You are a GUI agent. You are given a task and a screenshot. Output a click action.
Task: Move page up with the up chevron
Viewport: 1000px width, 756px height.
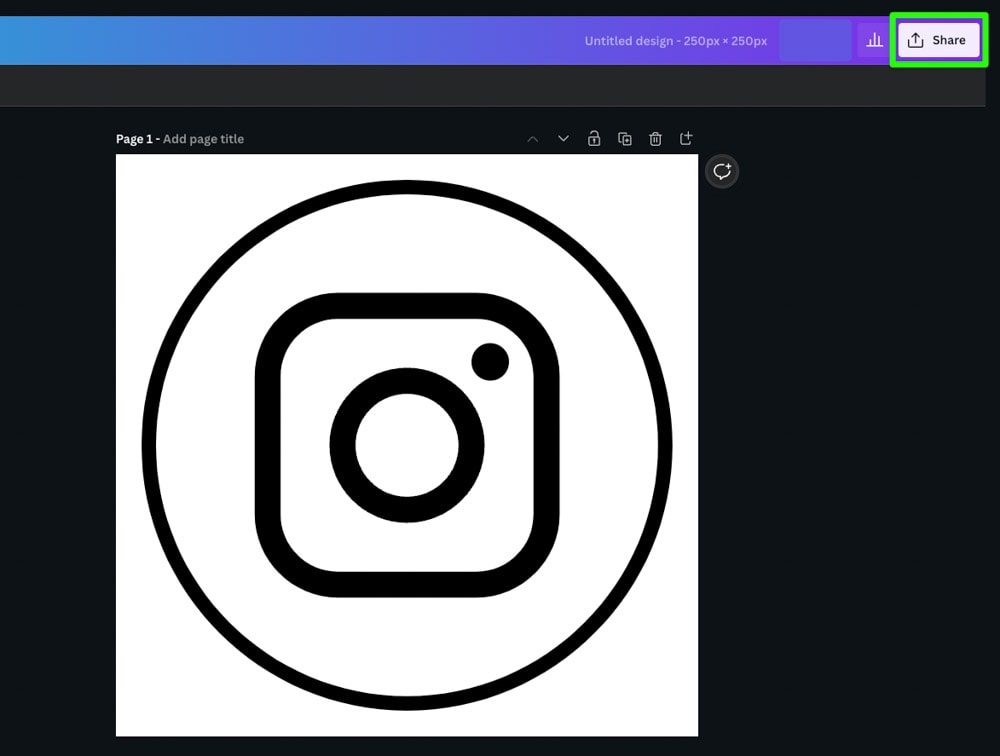[533, 138]
